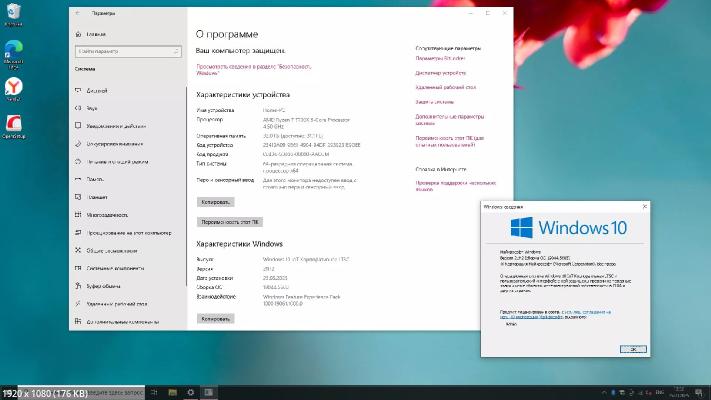Launch Microsoft Edge from the desktop
711x400 pixels.
(13, 54)
